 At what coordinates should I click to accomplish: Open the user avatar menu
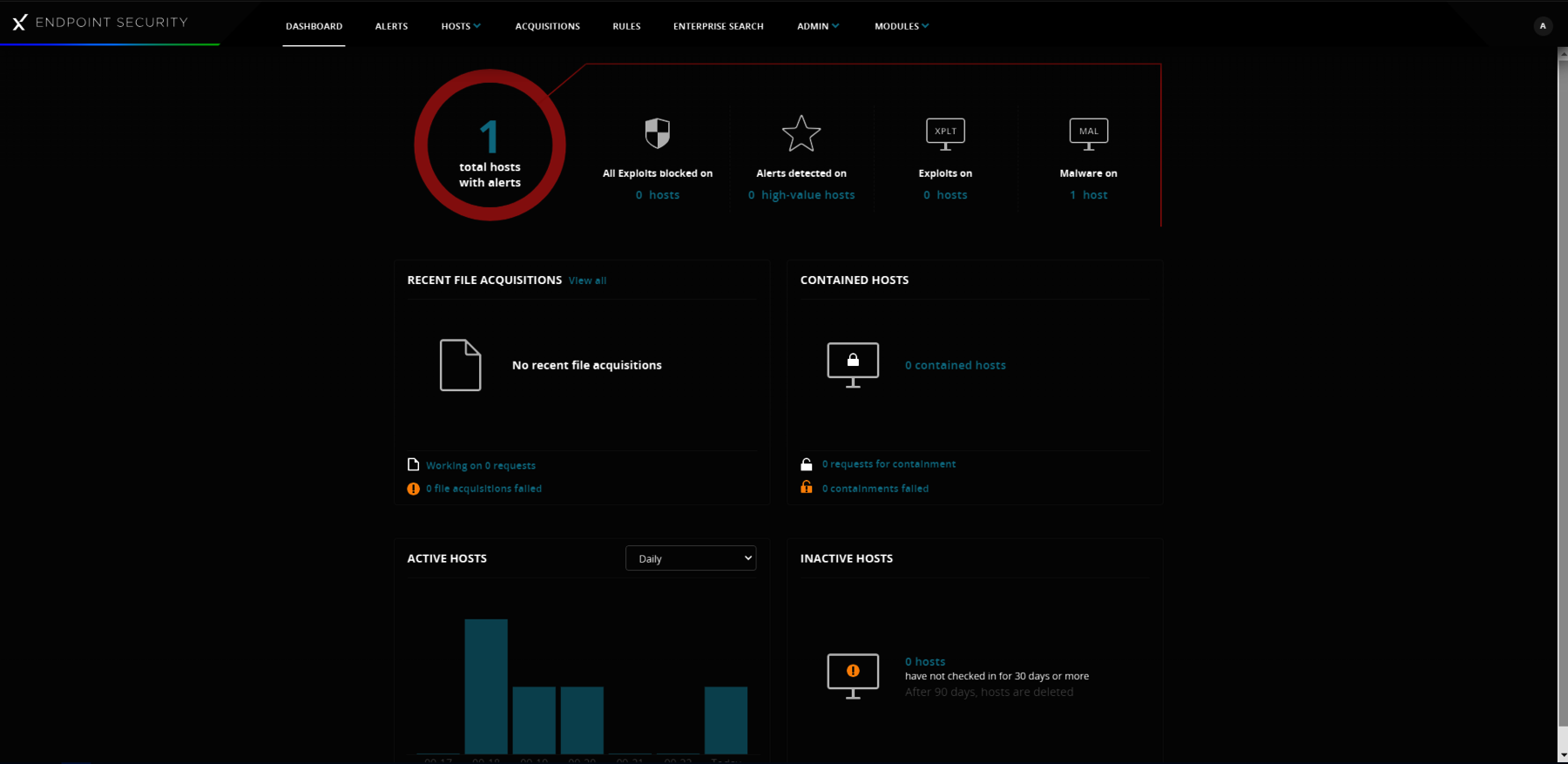1543,26
